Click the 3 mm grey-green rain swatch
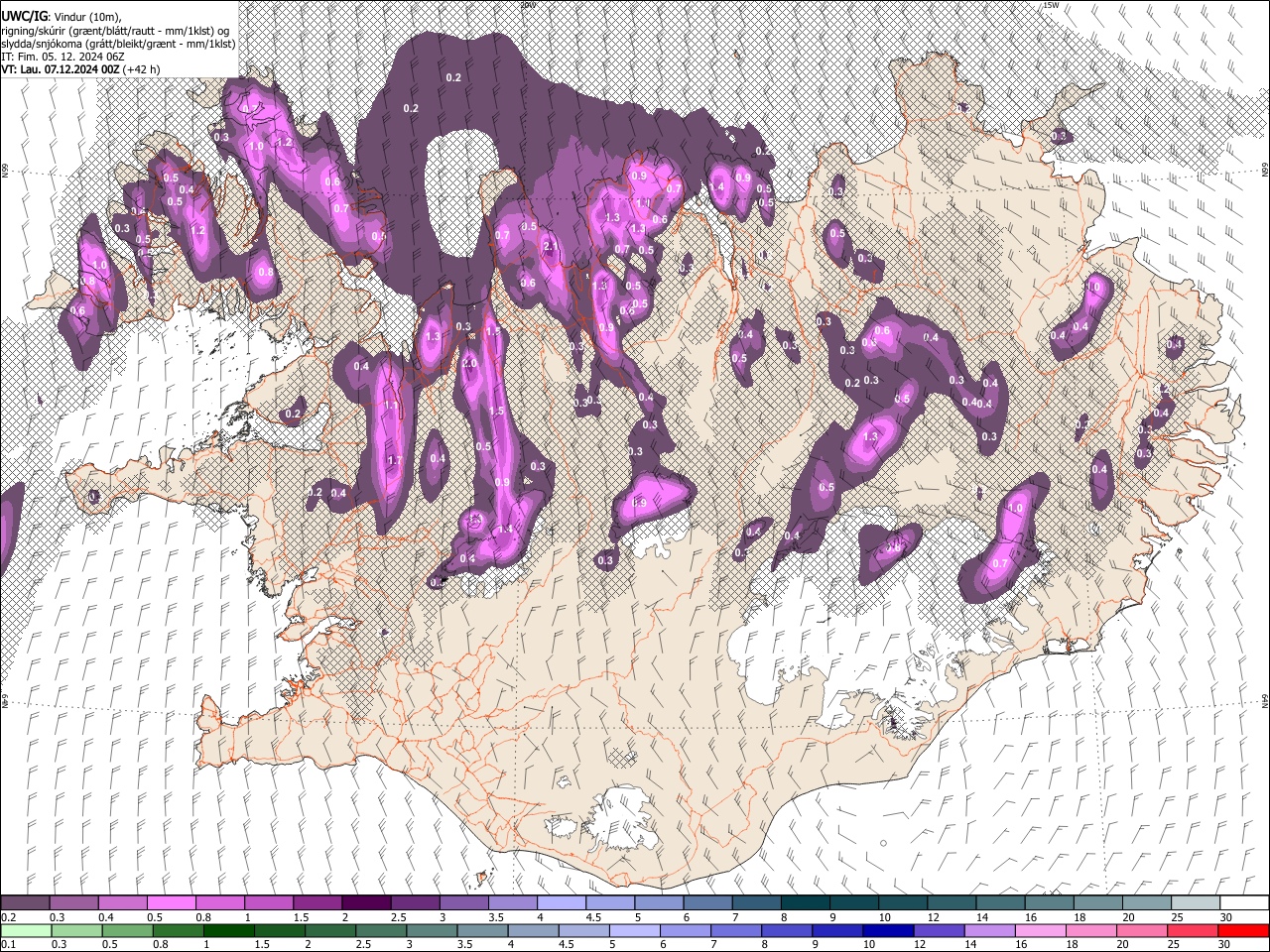This screenshot has width=1270, height=952. (x=431, y=930)
